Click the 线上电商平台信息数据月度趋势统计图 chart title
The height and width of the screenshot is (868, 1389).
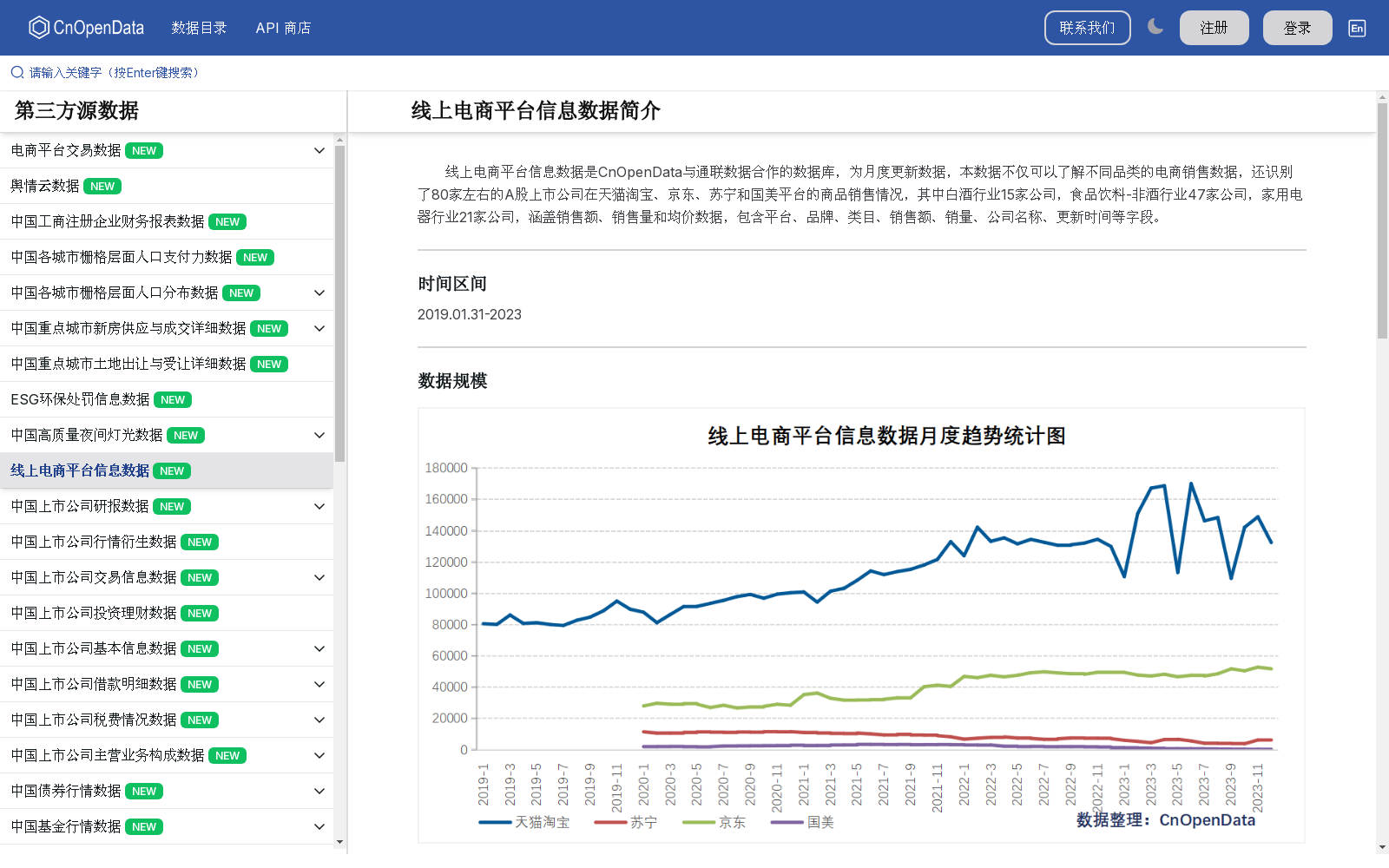click(x=886, y=436)
